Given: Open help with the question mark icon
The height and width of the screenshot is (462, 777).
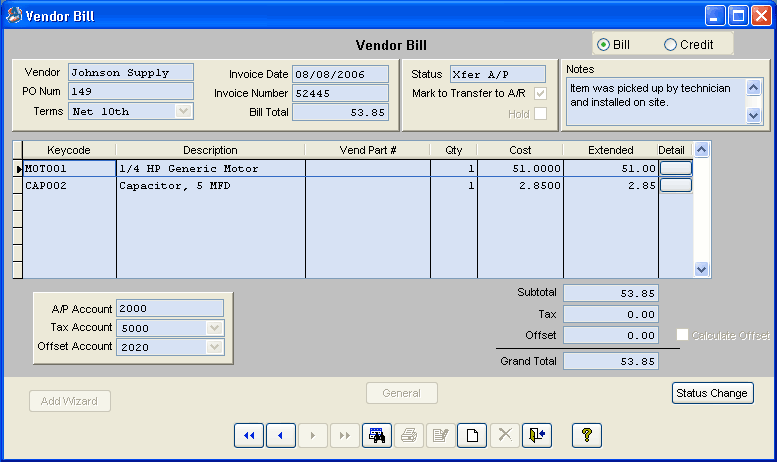Looking at the screenshot, I should point(587,435).
